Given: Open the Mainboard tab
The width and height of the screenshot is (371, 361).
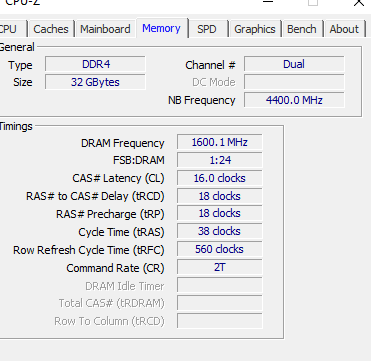Looking at the screenshot, I should [105, 29].
